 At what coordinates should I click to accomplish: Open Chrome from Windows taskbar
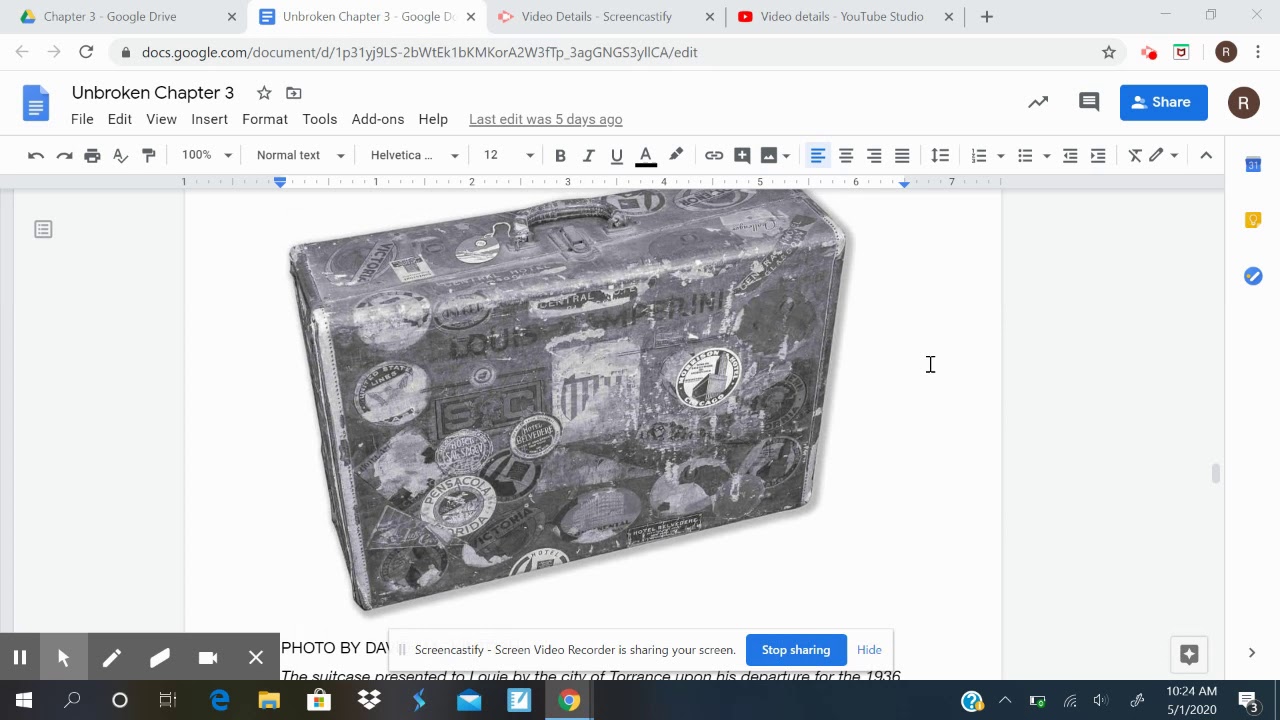point(569,700)
